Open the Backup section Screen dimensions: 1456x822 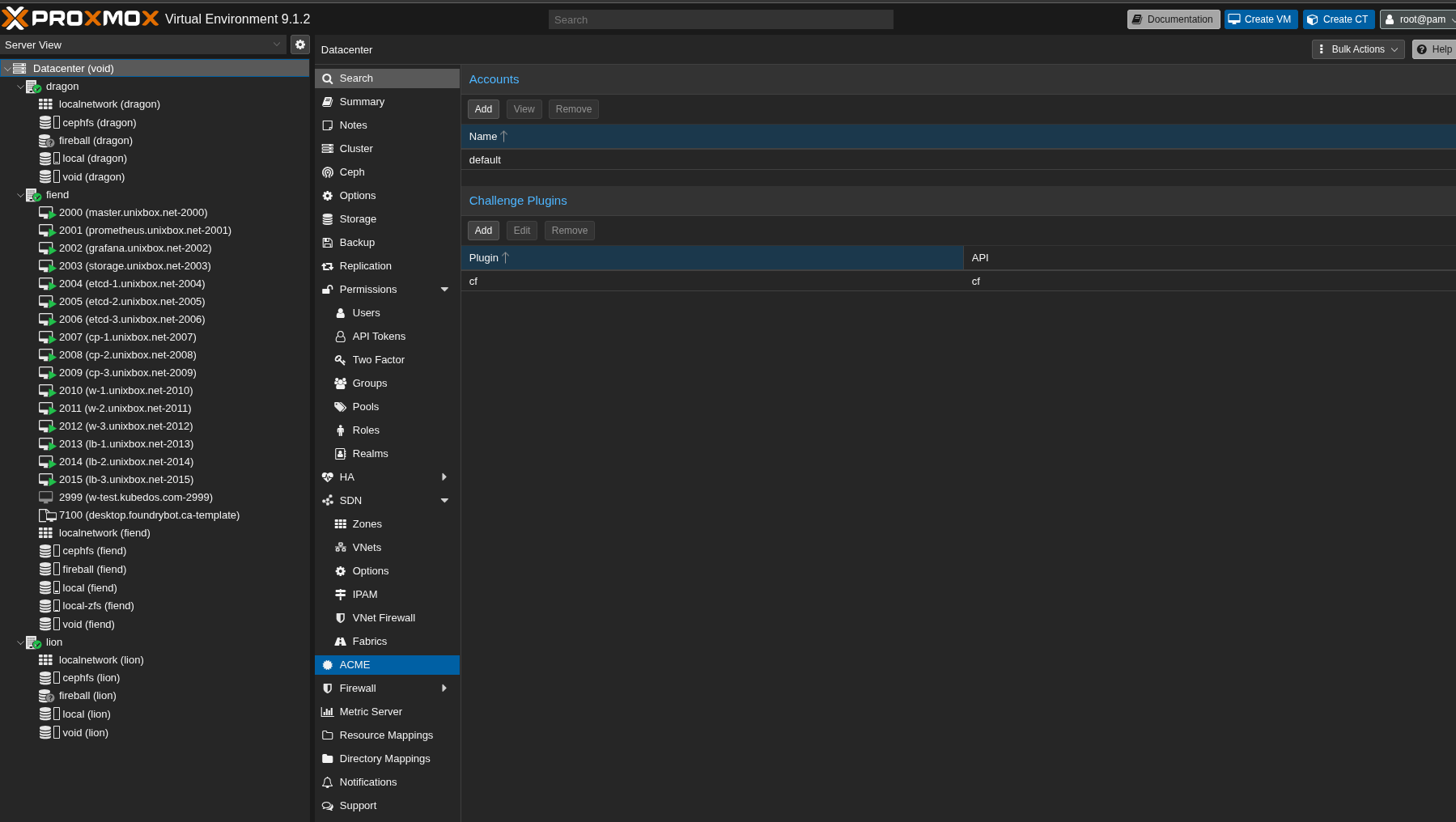coord(357,242)
